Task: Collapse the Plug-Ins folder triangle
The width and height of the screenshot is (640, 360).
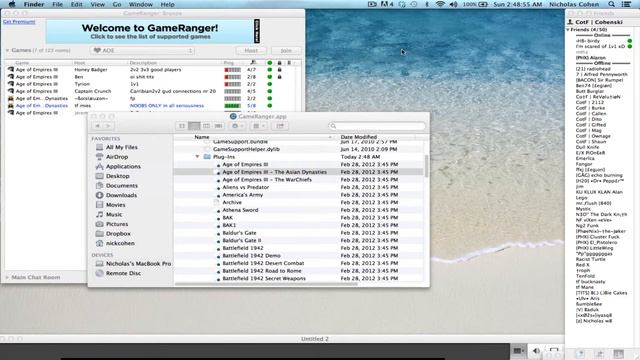Action: 198,157
